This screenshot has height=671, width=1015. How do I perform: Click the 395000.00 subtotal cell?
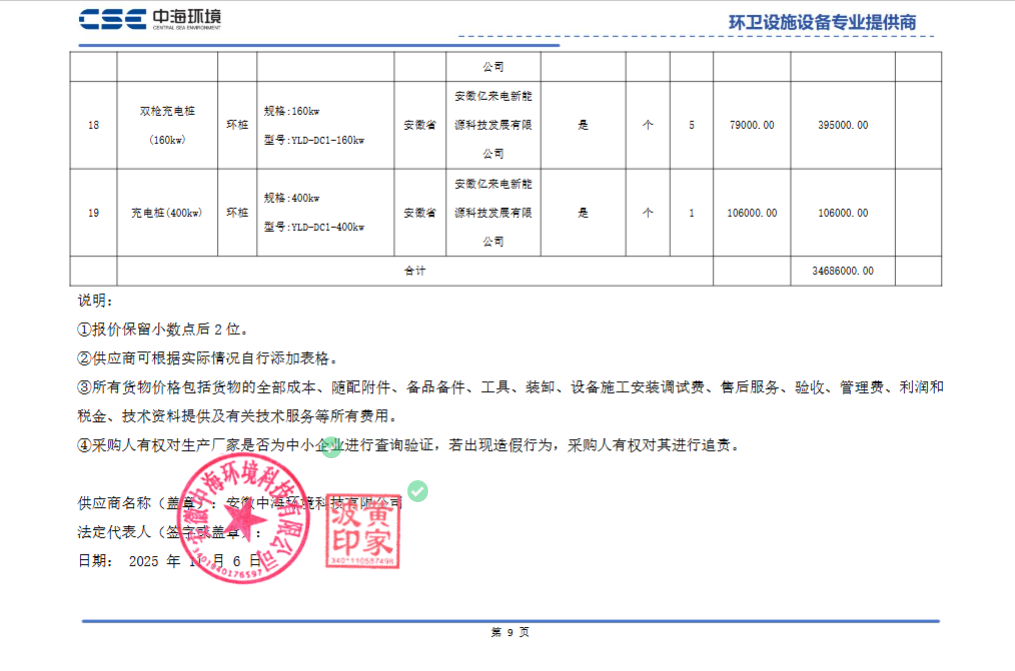pos(842,125)
